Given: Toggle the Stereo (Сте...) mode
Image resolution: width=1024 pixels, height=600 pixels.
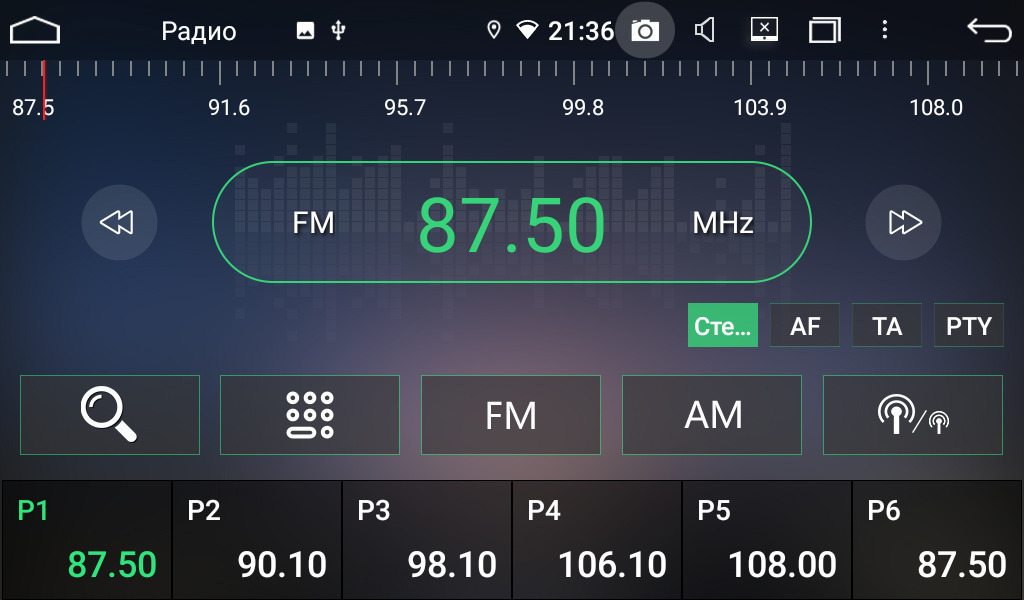Looking at the screenshot, I should click(x=722, y=326).
